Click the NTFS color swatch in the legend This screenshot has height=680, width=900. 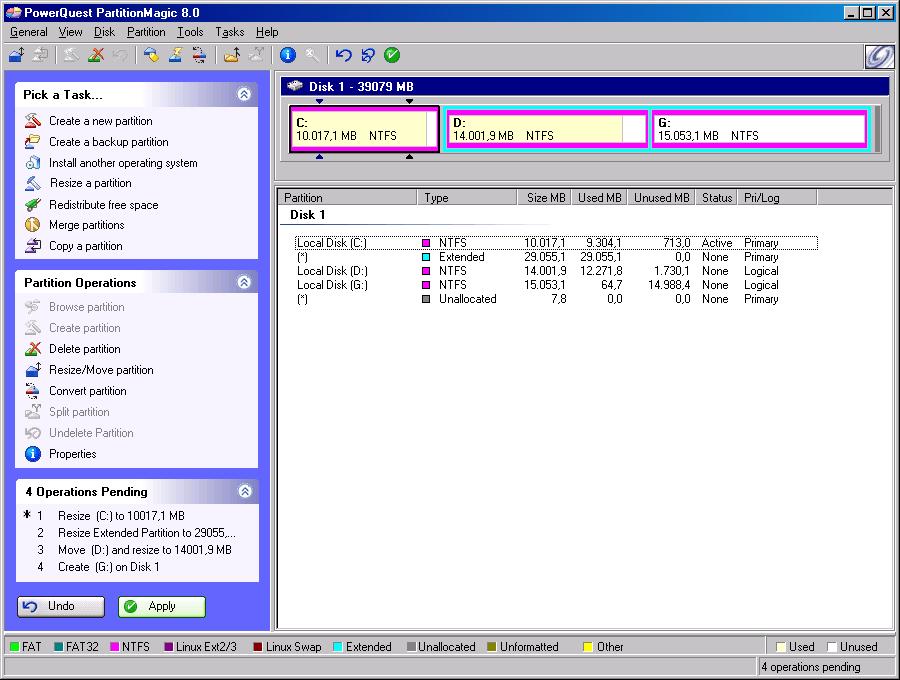click(x=114, y=647)
